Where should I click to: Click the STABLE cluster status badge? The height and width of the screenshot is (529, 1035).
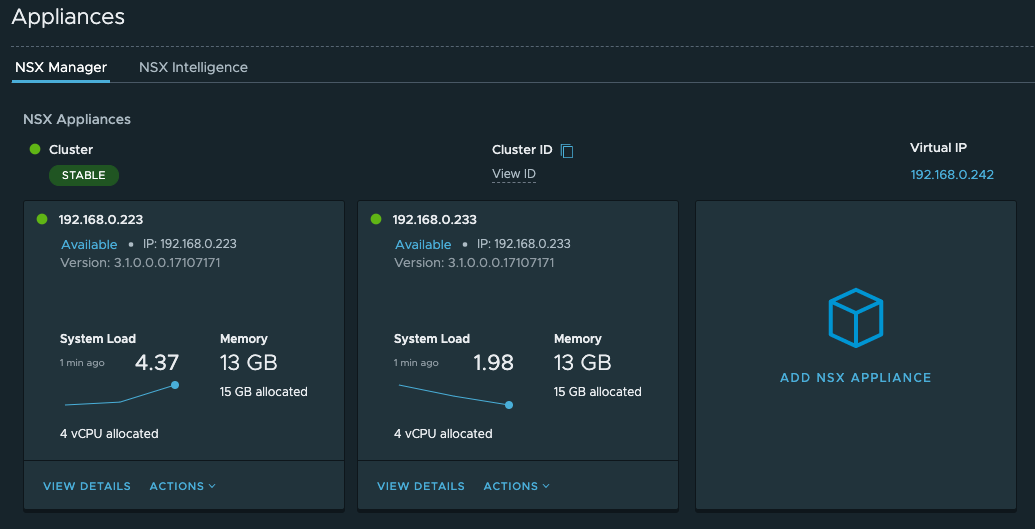[84, 175]
